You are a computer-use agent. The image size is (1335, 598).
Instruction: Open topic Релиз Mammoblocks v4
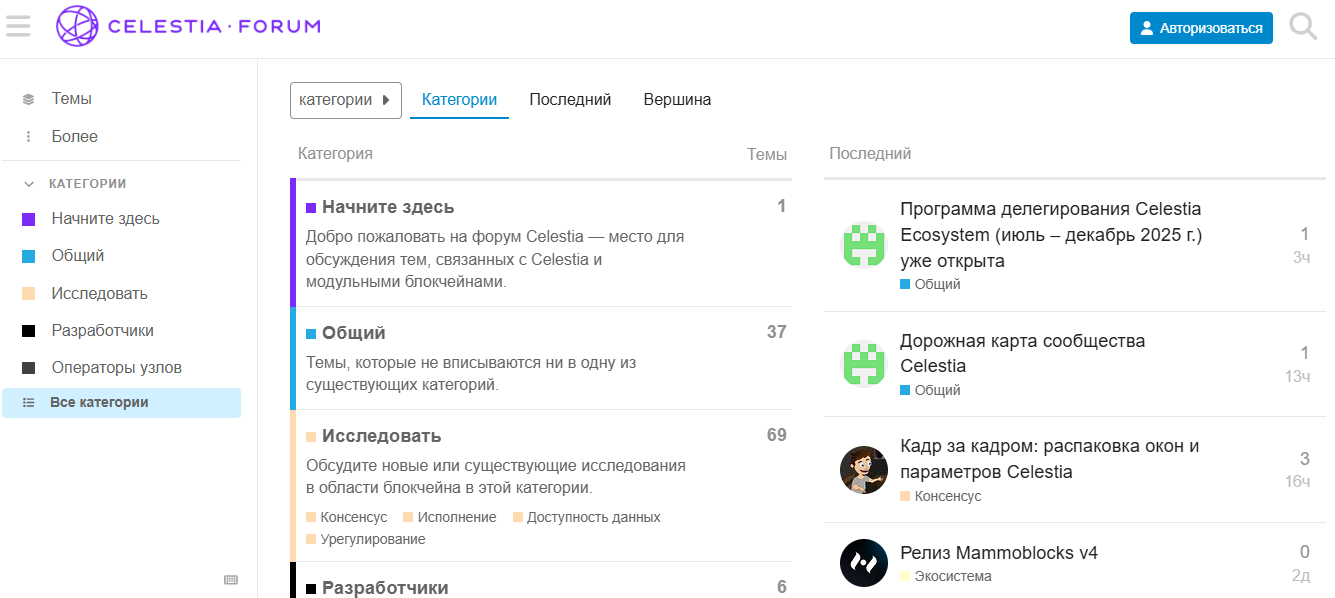(999, 553)
